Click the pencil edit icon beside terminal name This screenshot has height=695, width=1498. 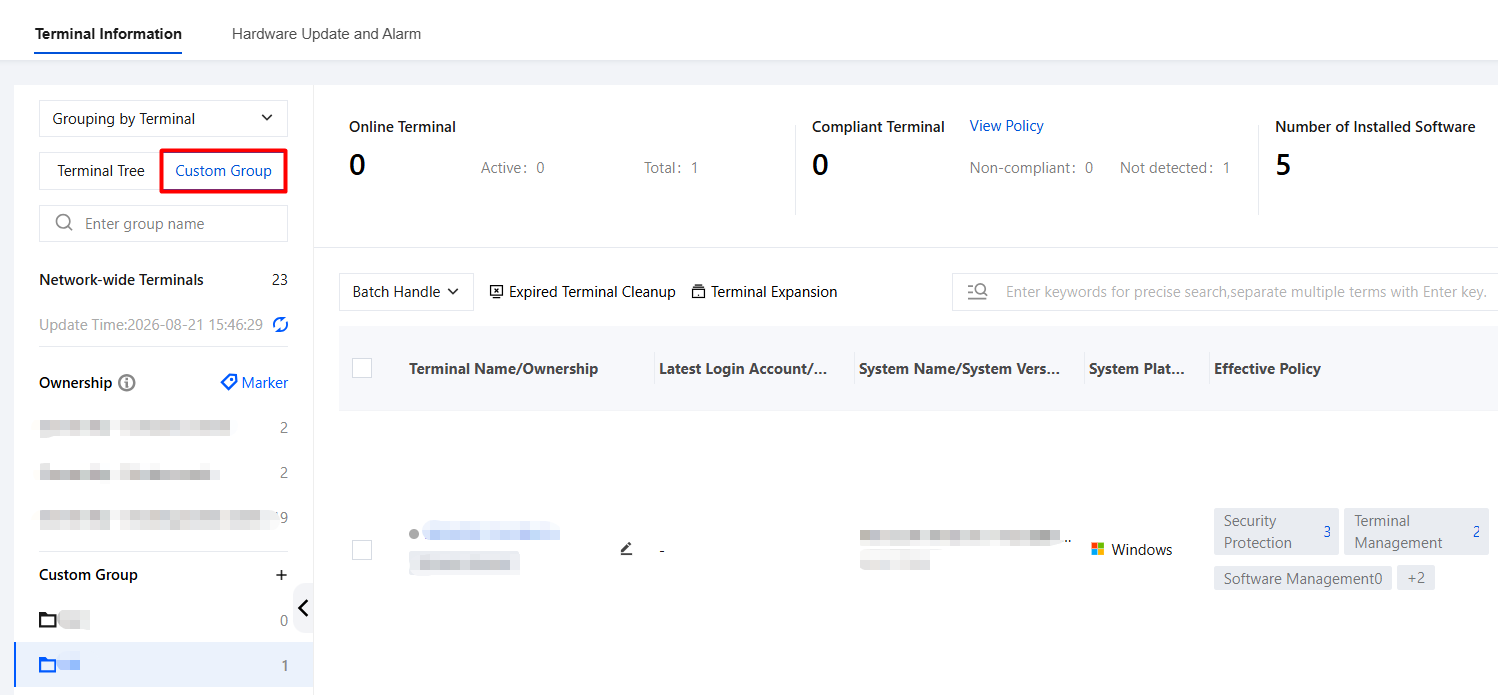pyautogui.click(x=626, y=548)
